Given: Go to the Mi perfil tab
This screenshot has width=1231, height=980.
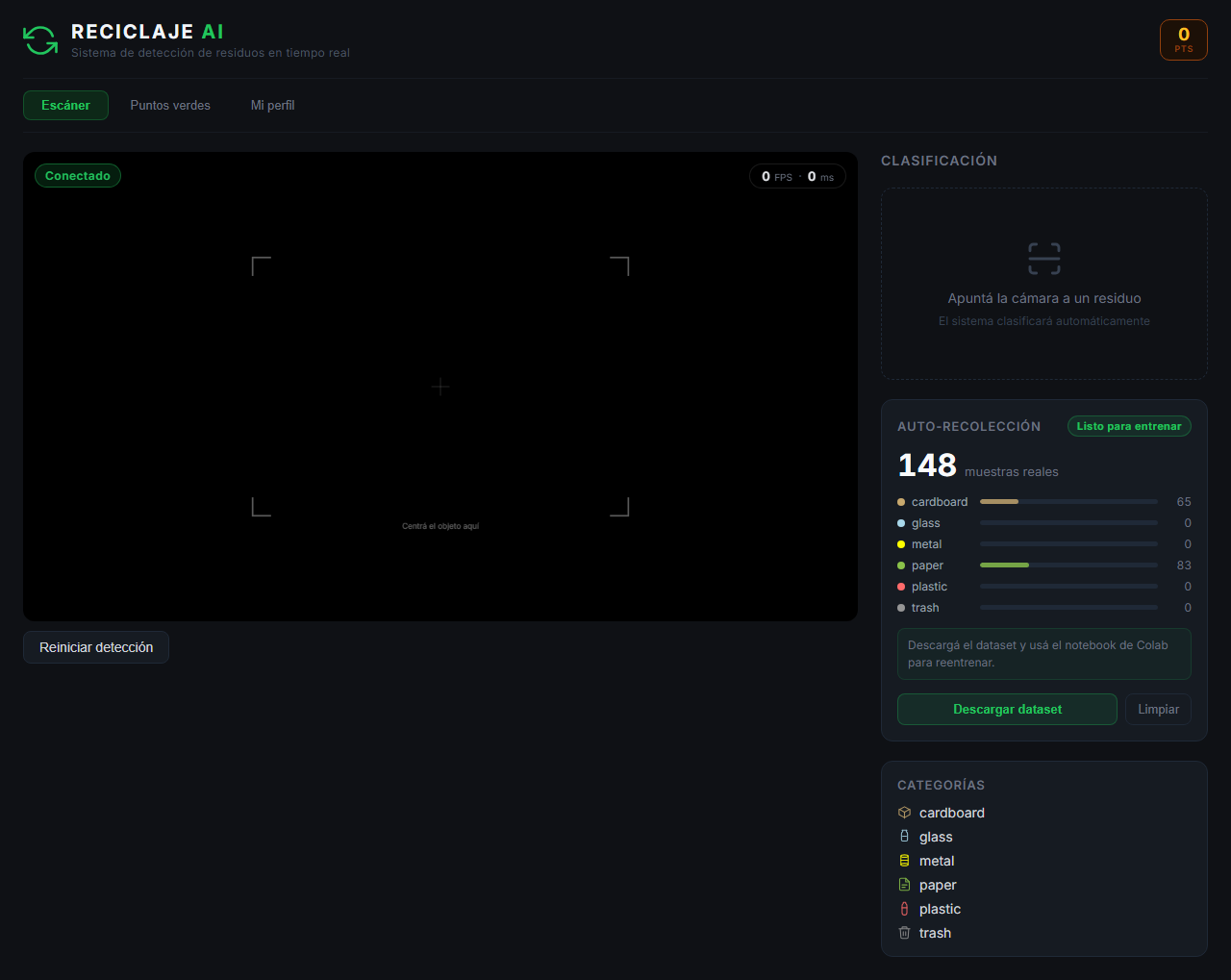Looking at the screenshot, I should pyautogui.click(x=273, y=106).
